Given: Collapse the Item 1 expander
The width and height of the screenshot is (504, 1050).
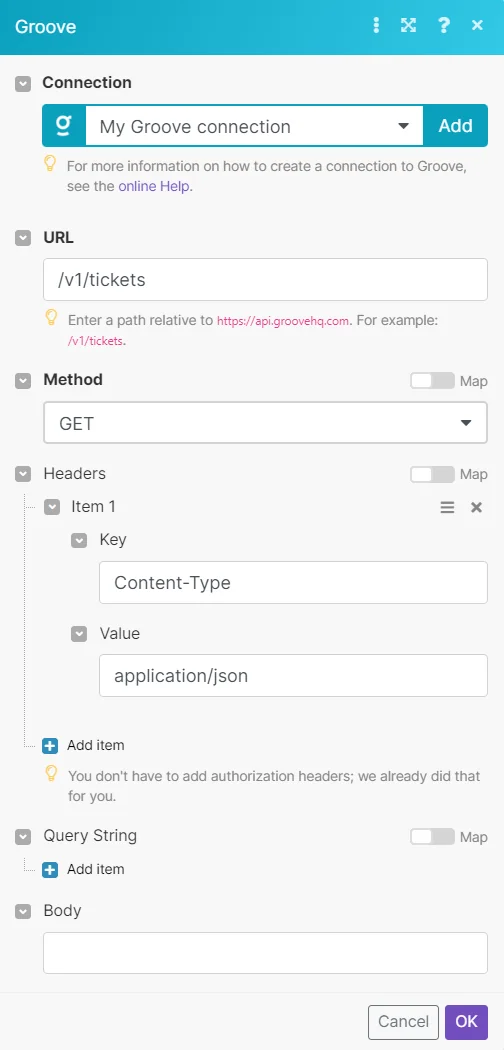Looking at the screenshot, I should tap(52, 508).
